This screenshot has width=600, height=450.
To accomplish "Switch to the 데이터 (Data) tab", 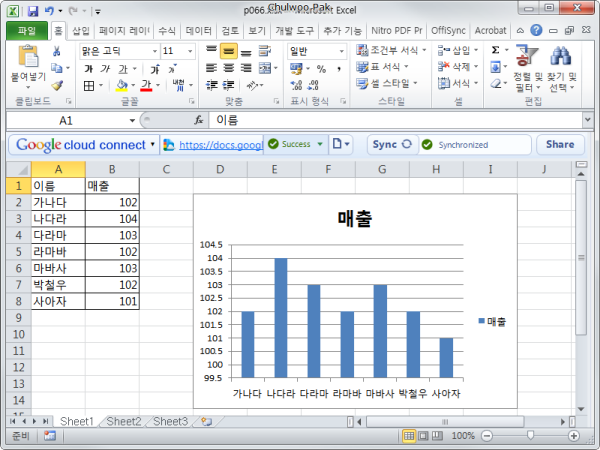I will pyautogui.click(x=198, y=31).
